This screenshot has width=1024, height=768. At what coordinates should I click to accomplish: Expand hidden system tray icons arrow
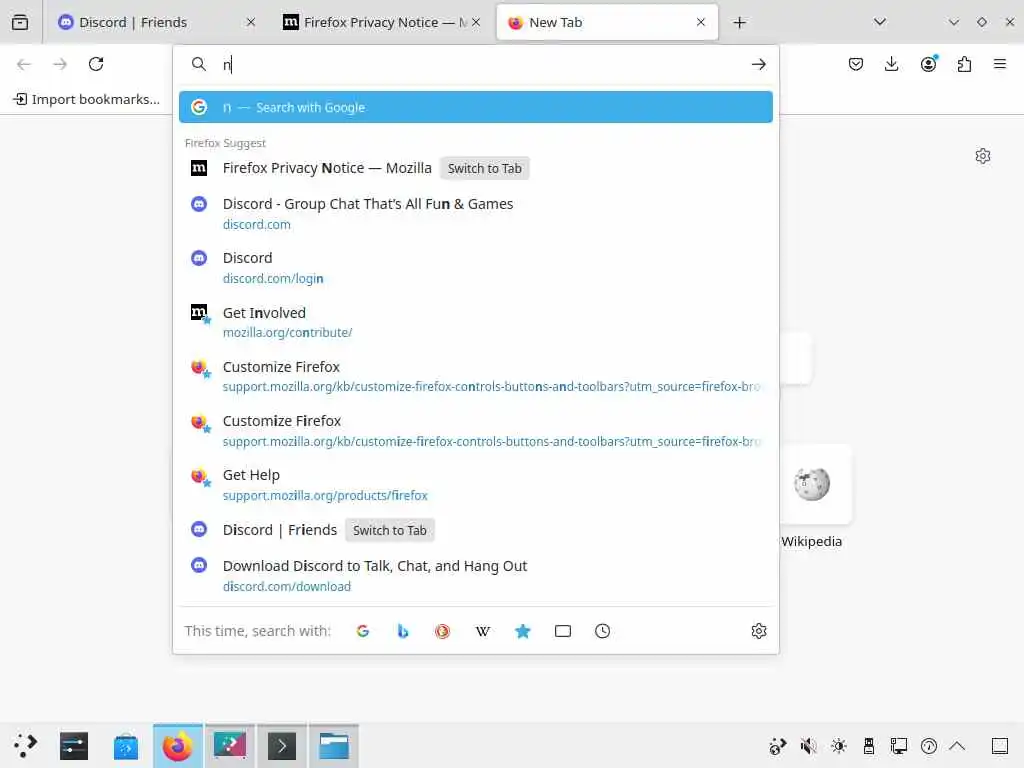pyautogui.click(x=957, y=746)
